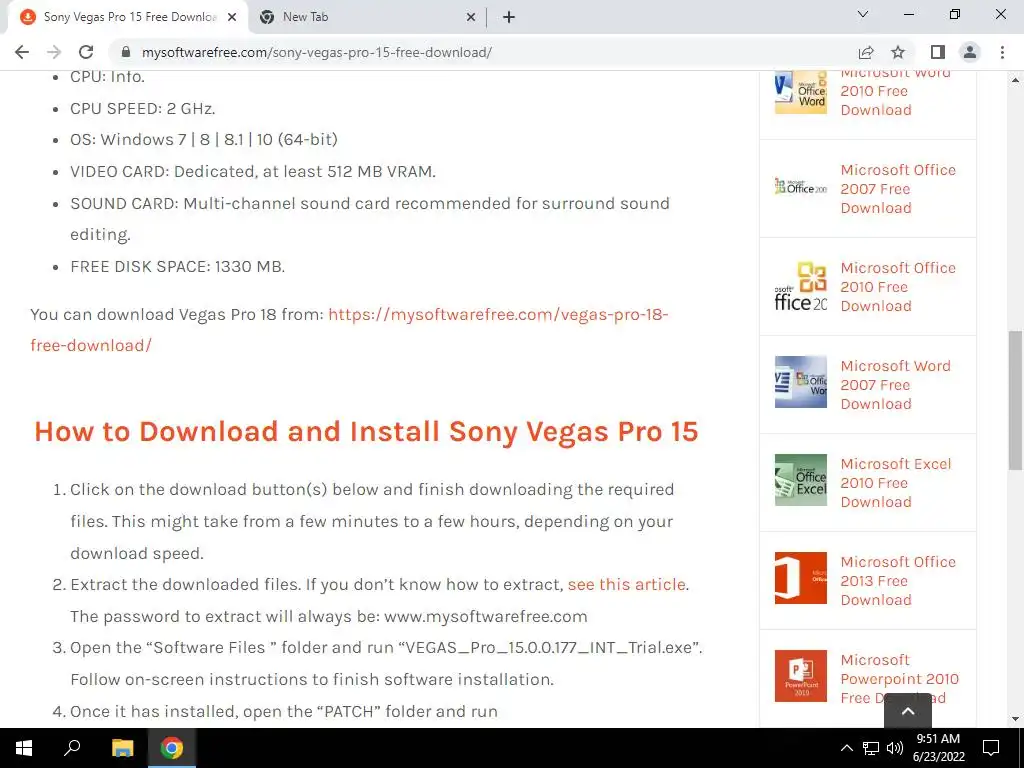Click the address bar URL
1024x768 pixels.
317,52
